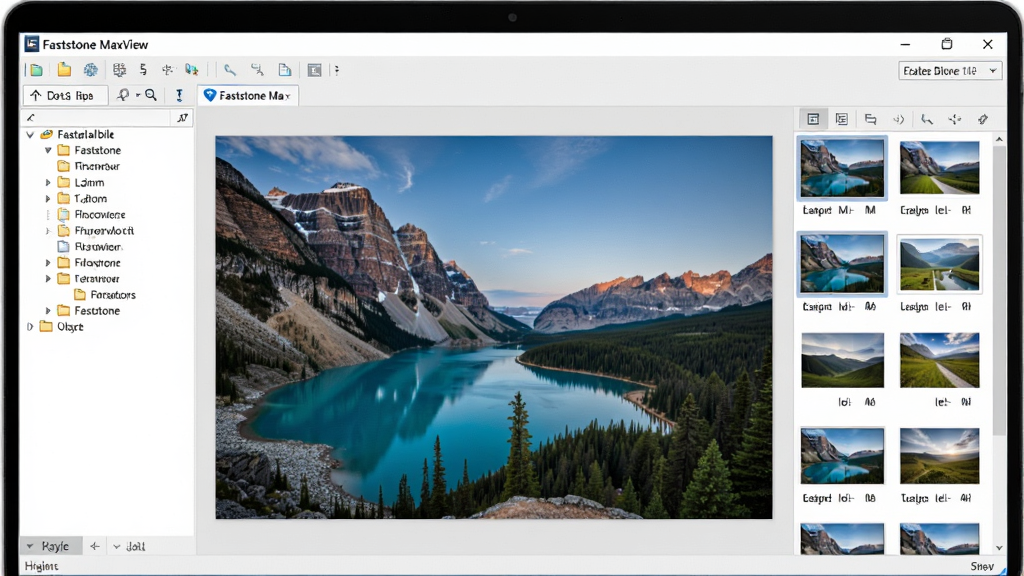Click the thumbnail panel vertical scrollbar thumb
Viewport: 1024px width, 576px height.
(999, 291)
